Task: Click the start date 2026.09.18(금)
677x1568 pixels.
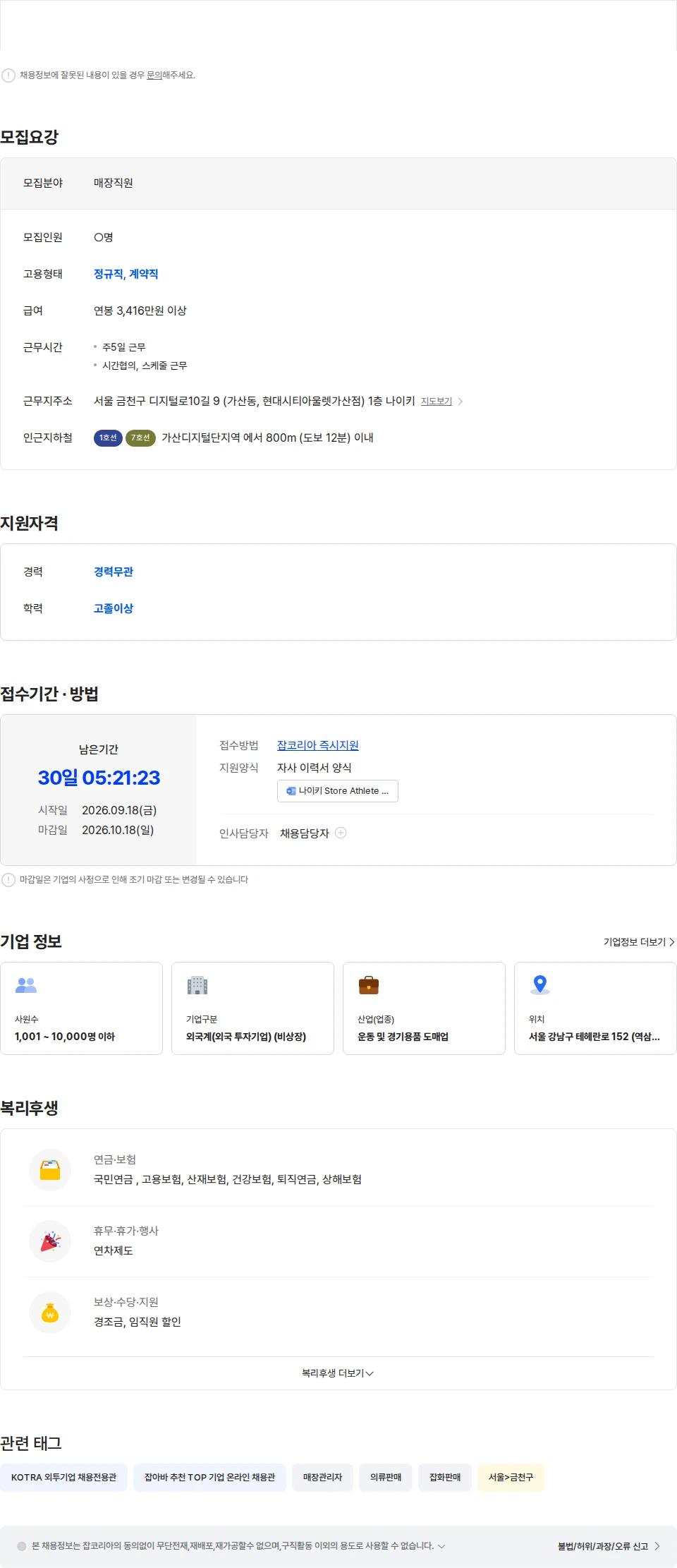Action: pos(119,810)
